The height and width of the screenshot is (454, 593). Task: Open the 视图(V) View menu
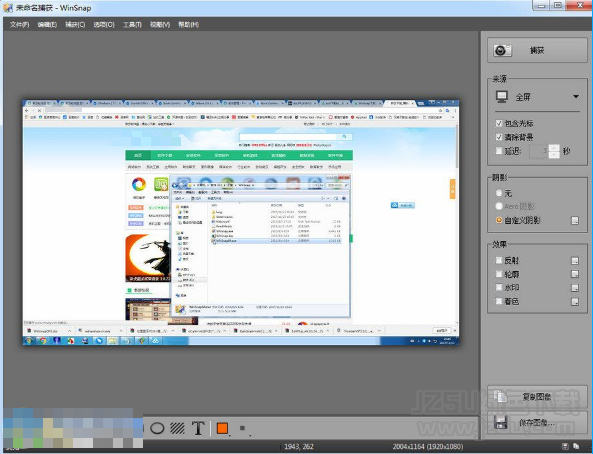click(160, 24)
